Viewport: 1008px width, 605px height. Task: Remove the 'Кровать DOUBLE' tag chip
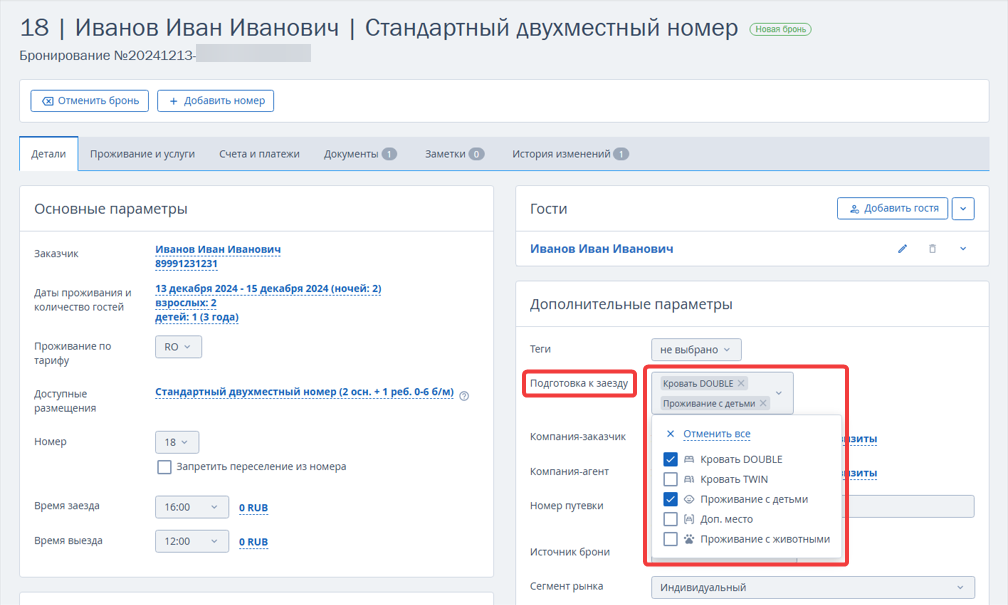pyautogui.click(x=741, y=383)
